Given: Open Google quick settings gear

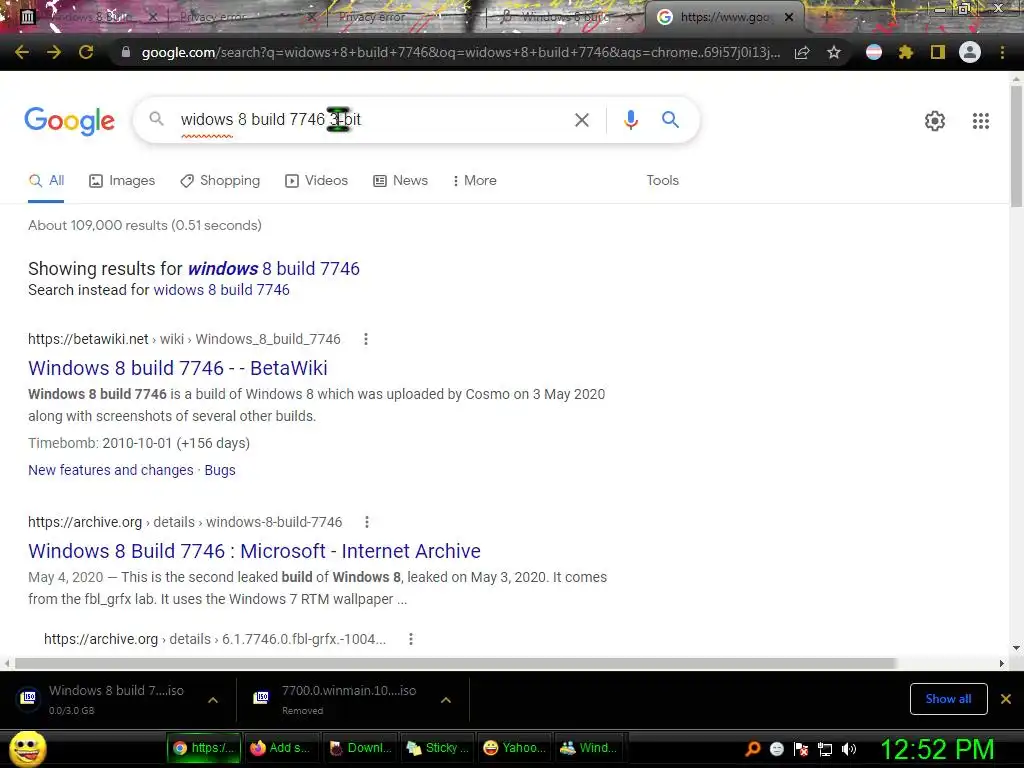Looking at the screenshot, I should [x=935, y=121].
